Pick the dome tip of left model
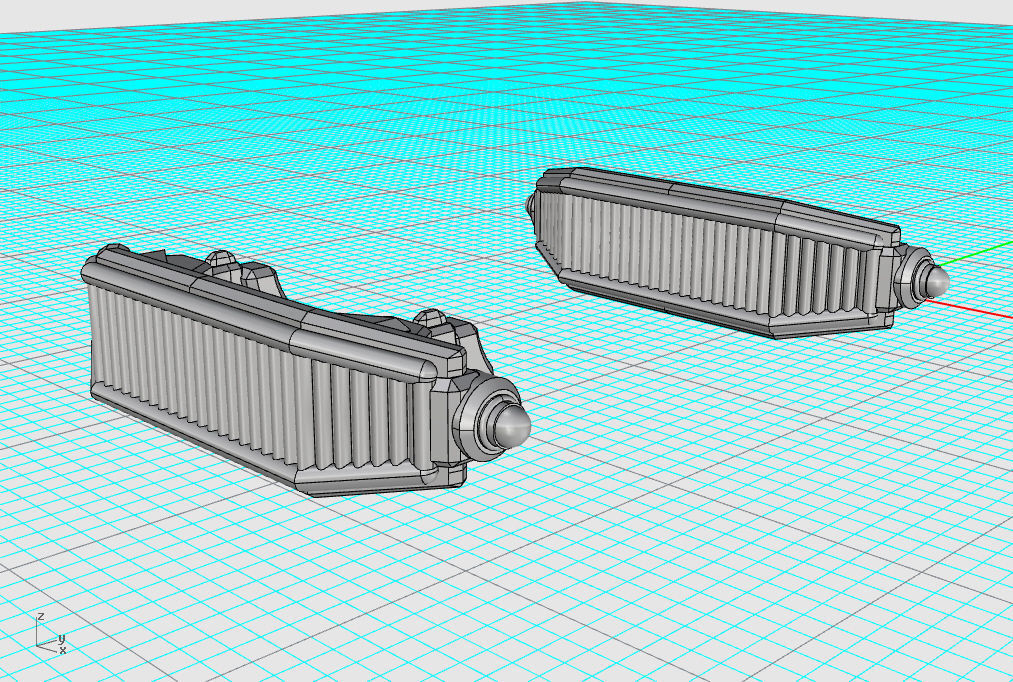 tap(511, 424)
